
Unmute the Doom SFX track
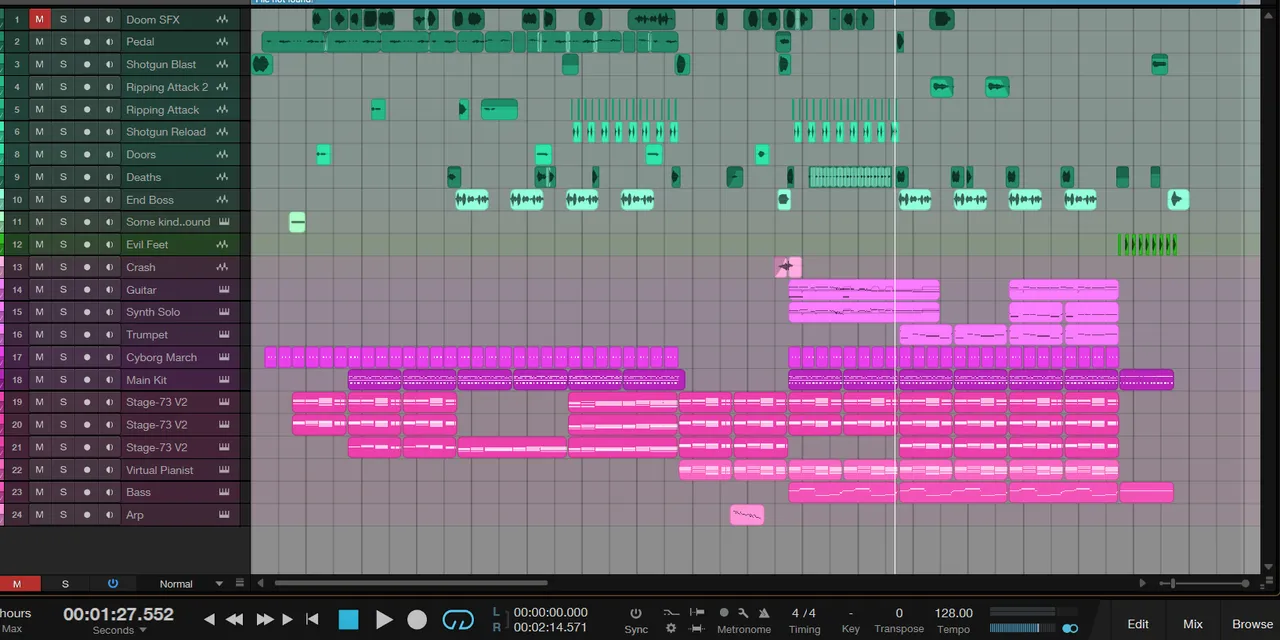(39, 19)
